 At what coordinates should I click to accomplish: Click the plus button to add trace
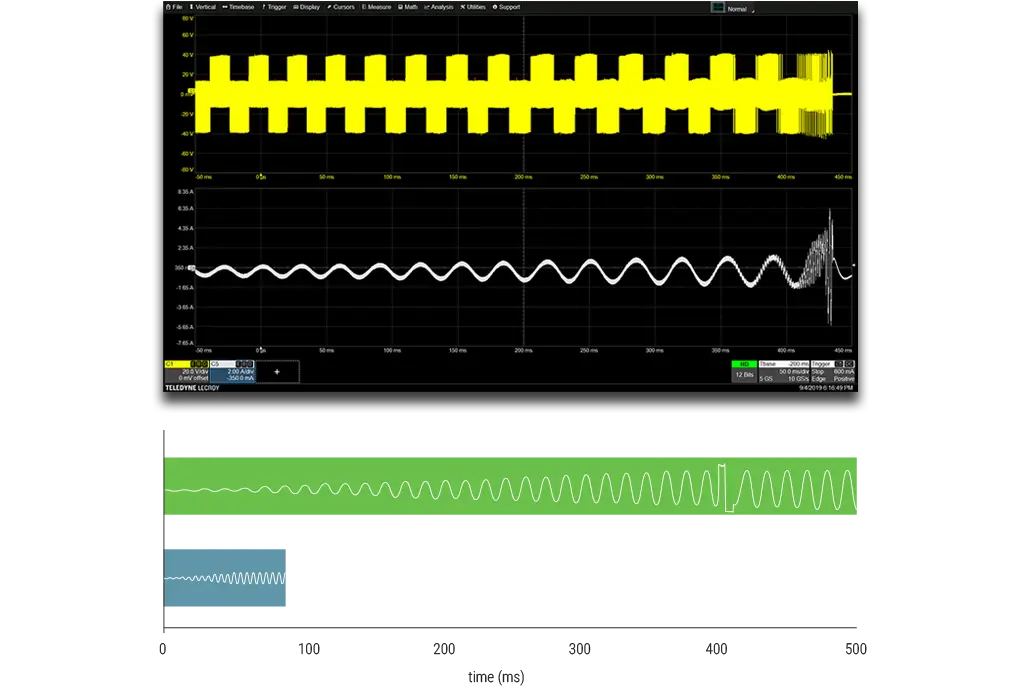coord(278,371)
